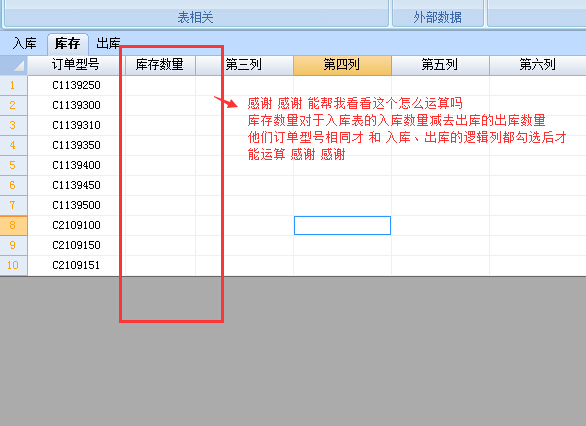The image size is (586, 426).
Task: Click the focused cell in 第四列 row 8
Action: (342, 225)
